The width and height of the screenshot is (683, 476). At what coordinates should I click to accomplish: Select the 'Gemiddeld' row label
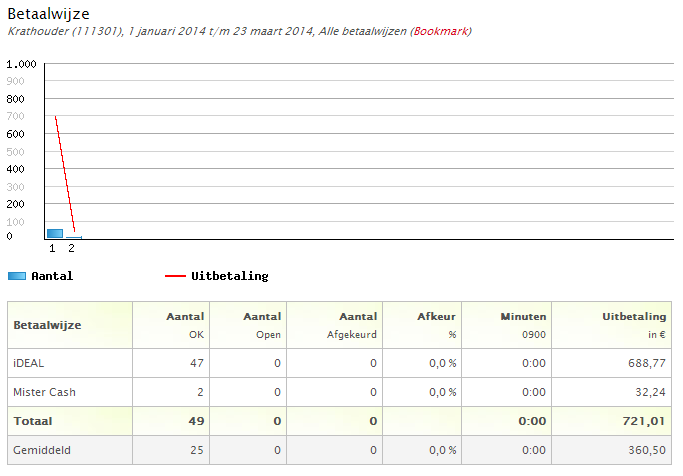click(x=42, y=450)
